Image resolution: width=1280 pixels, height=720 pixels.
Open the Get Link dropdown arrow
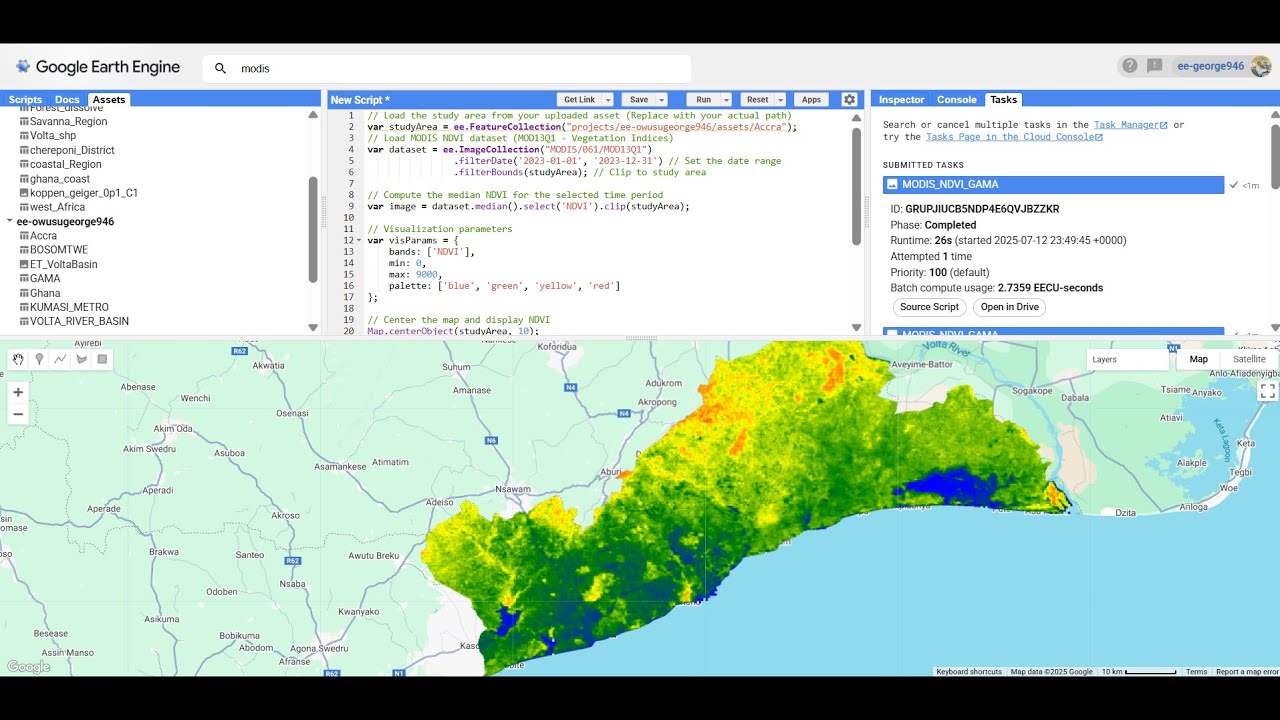click(607, 100)
